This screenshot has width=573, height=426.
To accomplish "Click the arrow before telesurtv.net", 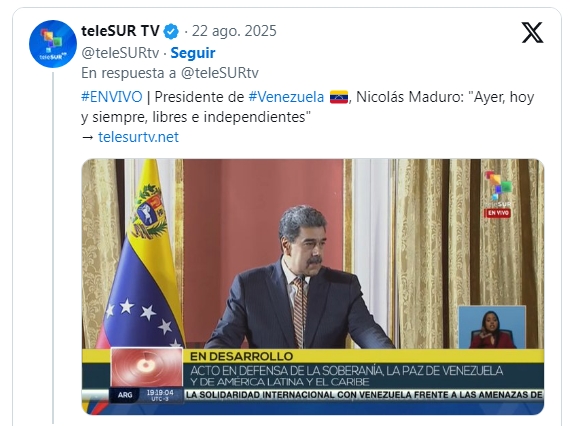I will (x=88, y=137).
